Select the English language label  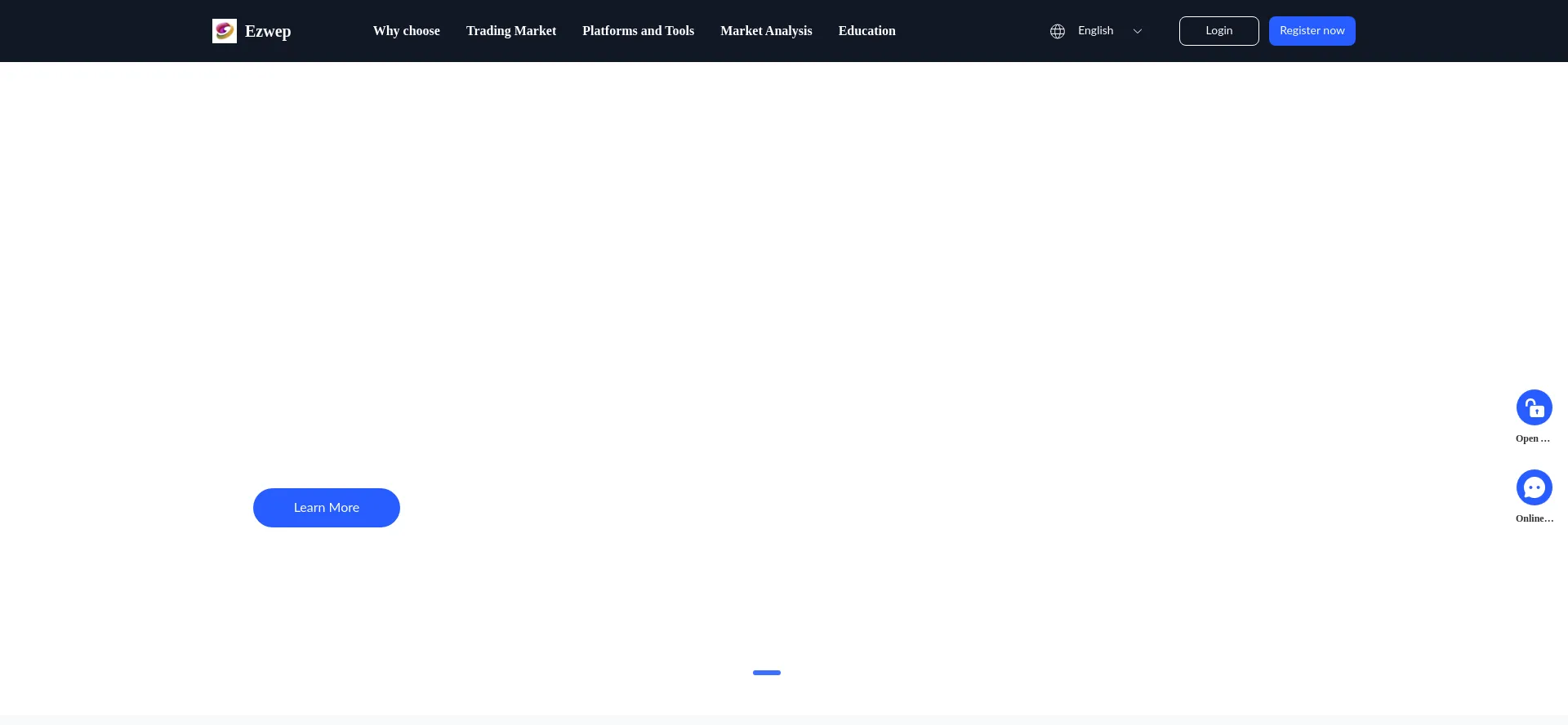pos(1096,30)
